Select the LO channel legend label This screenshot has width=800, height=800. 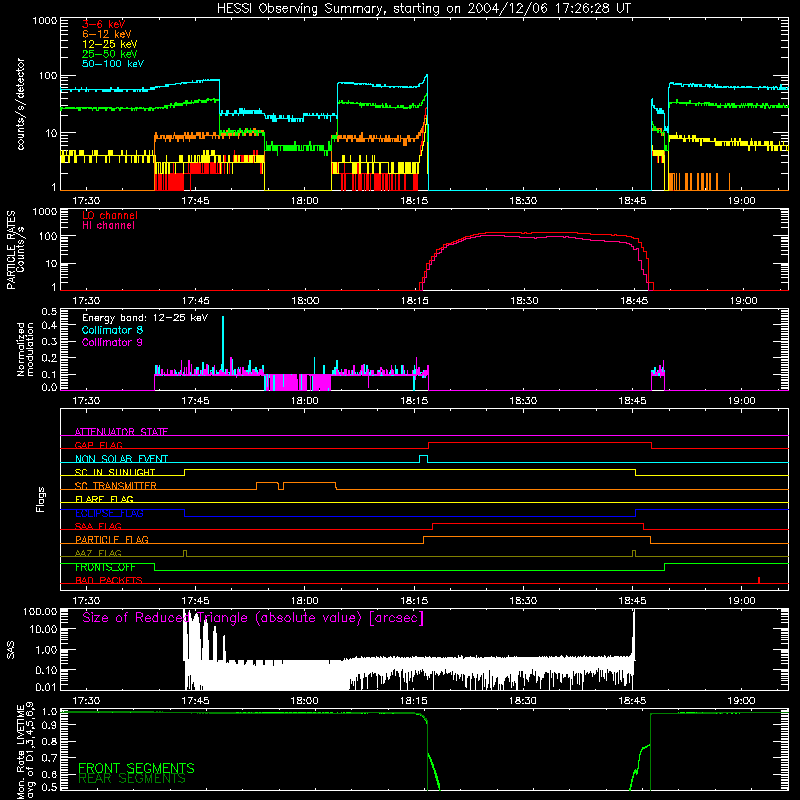110,215
